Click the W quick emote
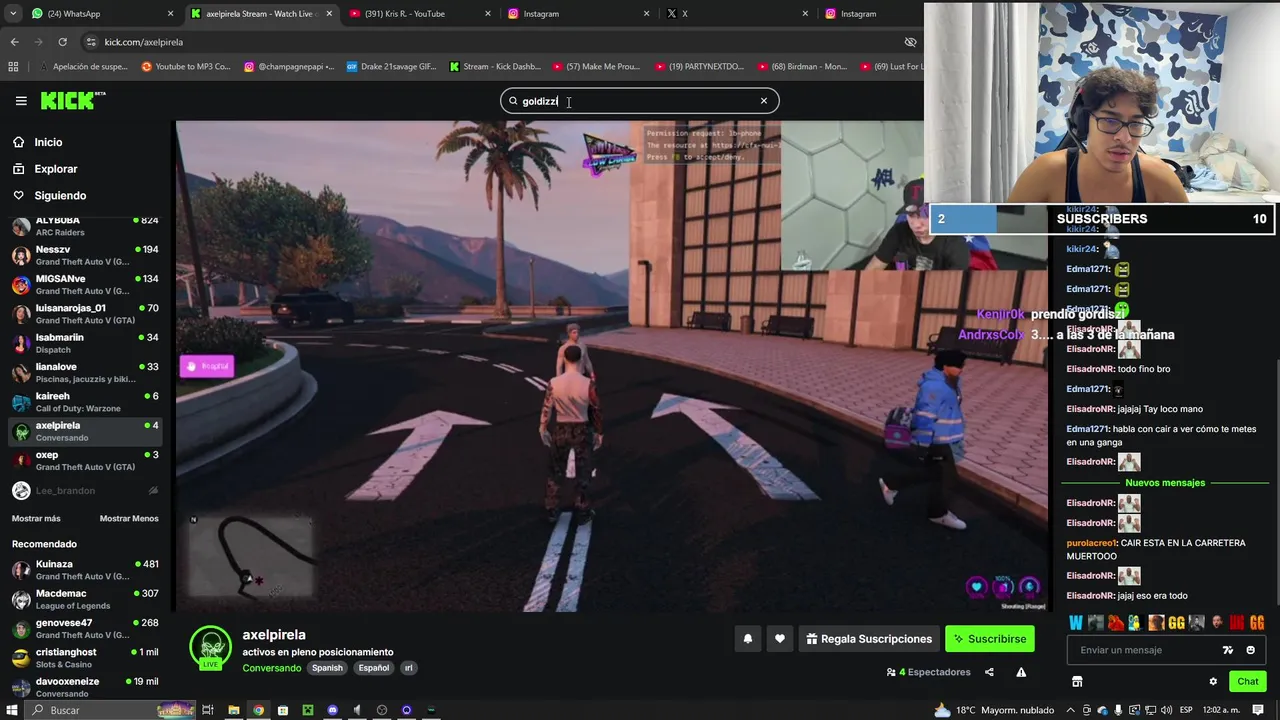 (x=1076, y=623)
